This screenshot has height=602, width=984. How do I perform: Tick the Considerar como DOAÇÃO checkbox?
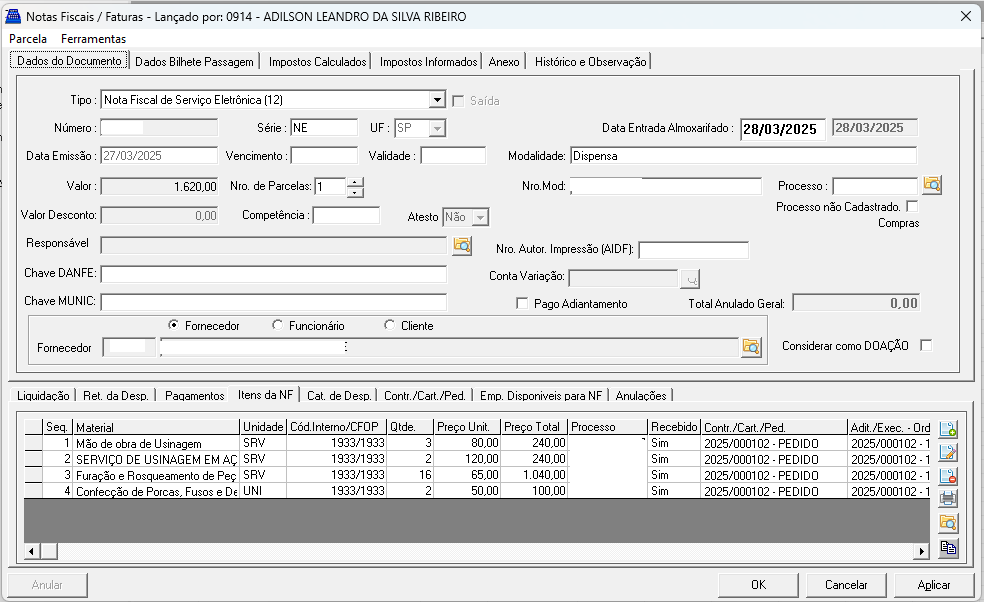pos(926,345)
